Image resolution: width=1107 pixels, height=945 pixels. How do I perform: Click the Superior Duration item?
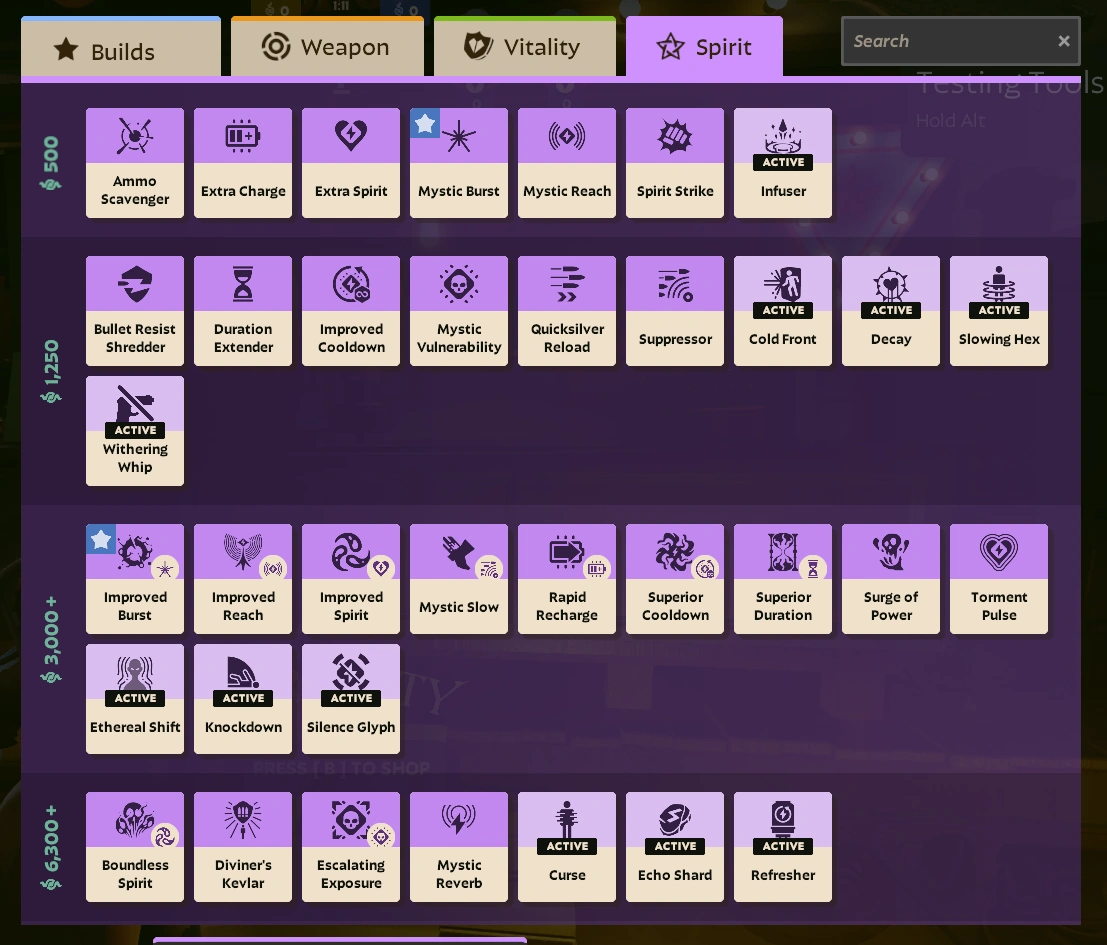pyautogui.click(x=783, y=579)
